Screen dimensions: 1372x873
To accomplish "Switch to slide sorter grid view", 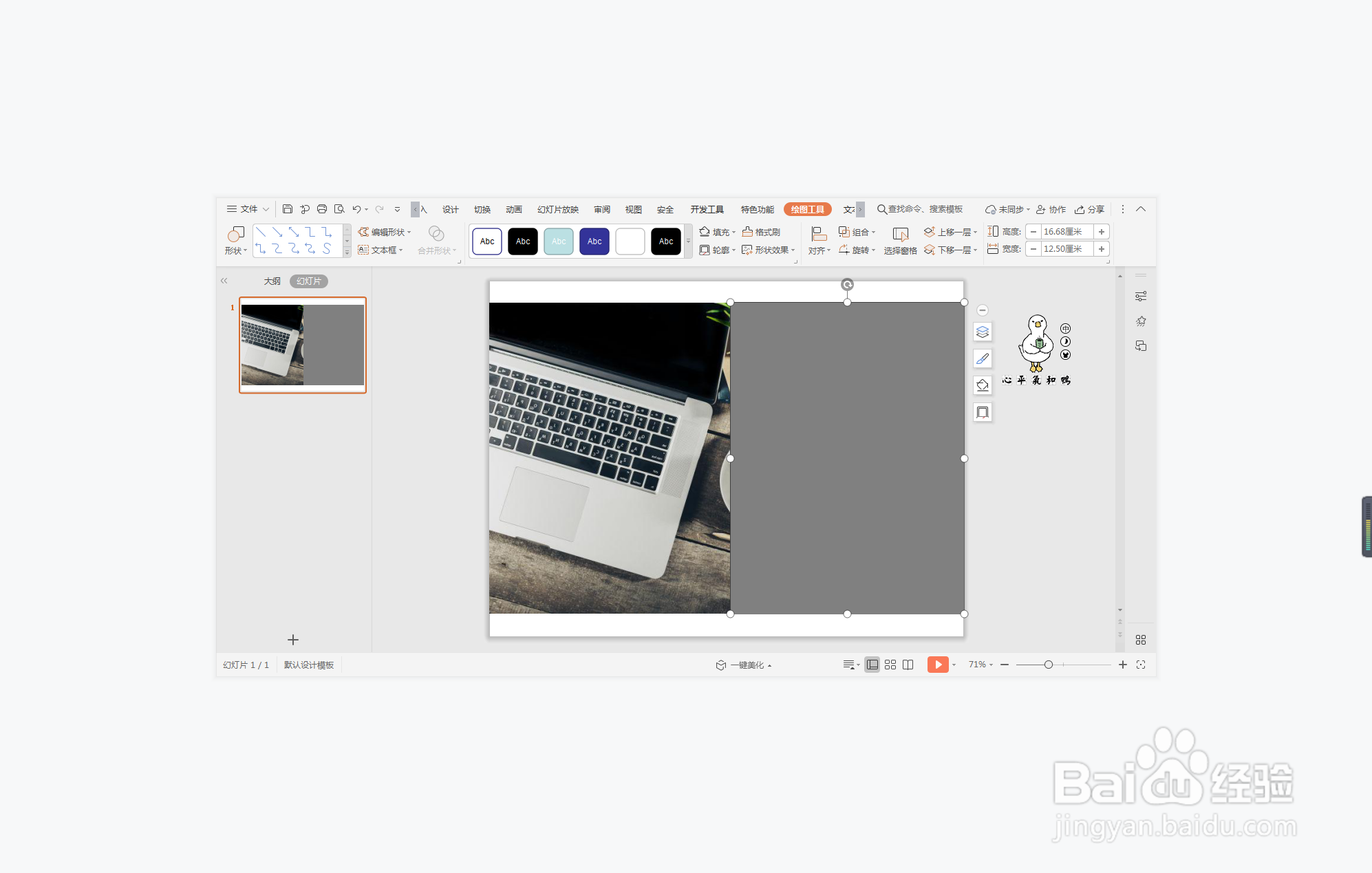I will 890,665.
